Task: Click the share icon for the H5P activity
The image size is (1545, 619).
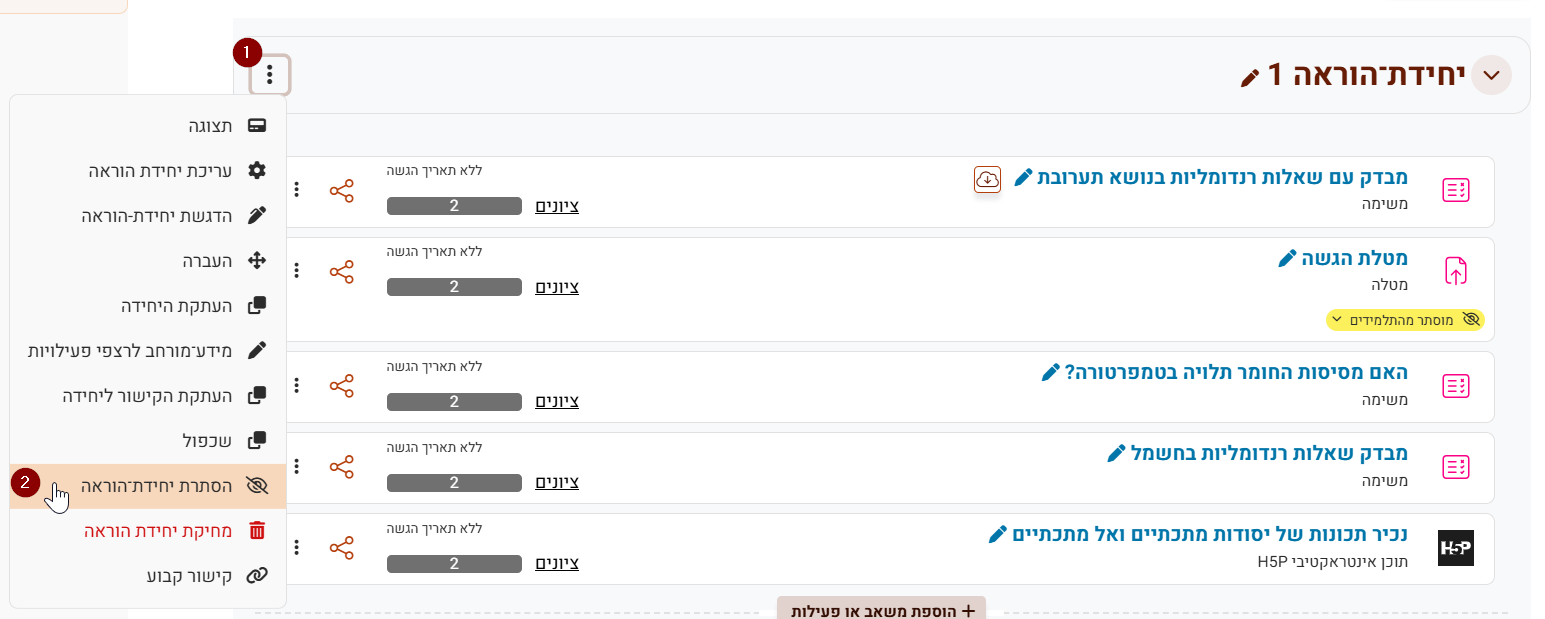Action: pyautogui.click(x=342, y=548)
